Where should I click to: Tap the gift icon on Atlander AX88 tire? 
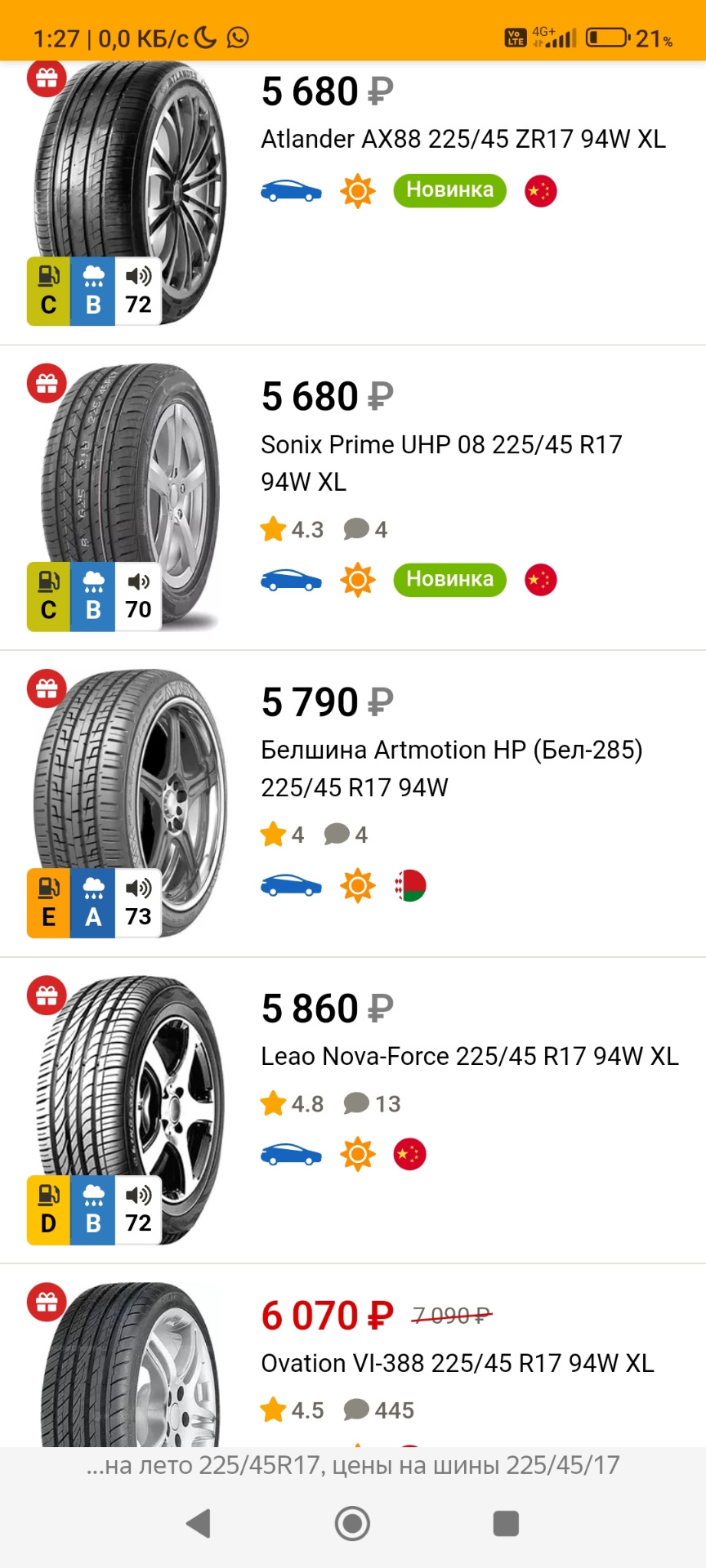[47, 78]
